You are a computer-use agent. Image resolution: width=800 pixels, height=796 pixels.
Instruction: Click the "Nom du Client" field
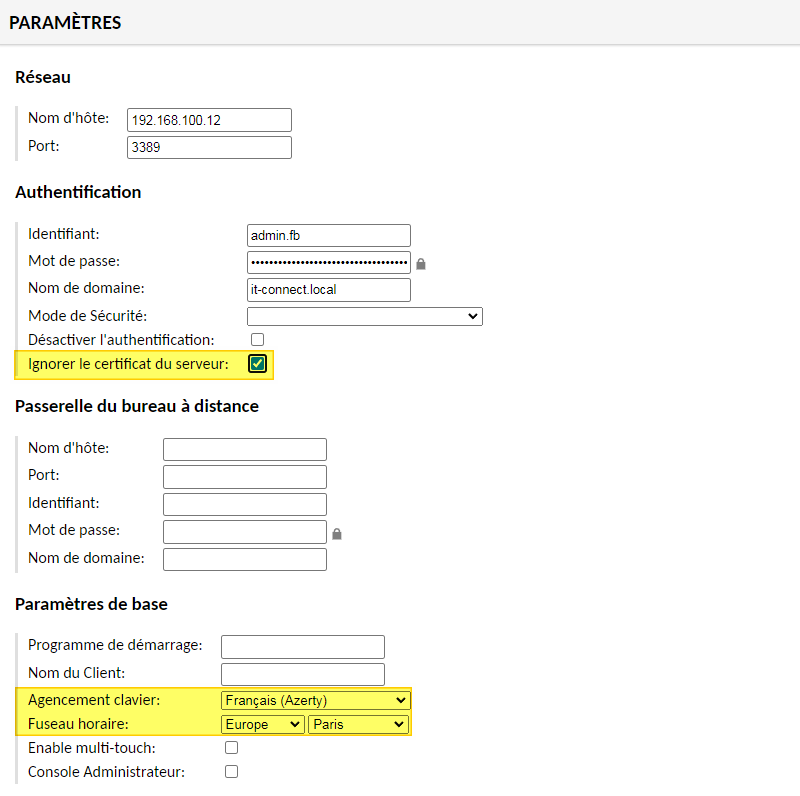pyautogui.click(x=303, y=674)
